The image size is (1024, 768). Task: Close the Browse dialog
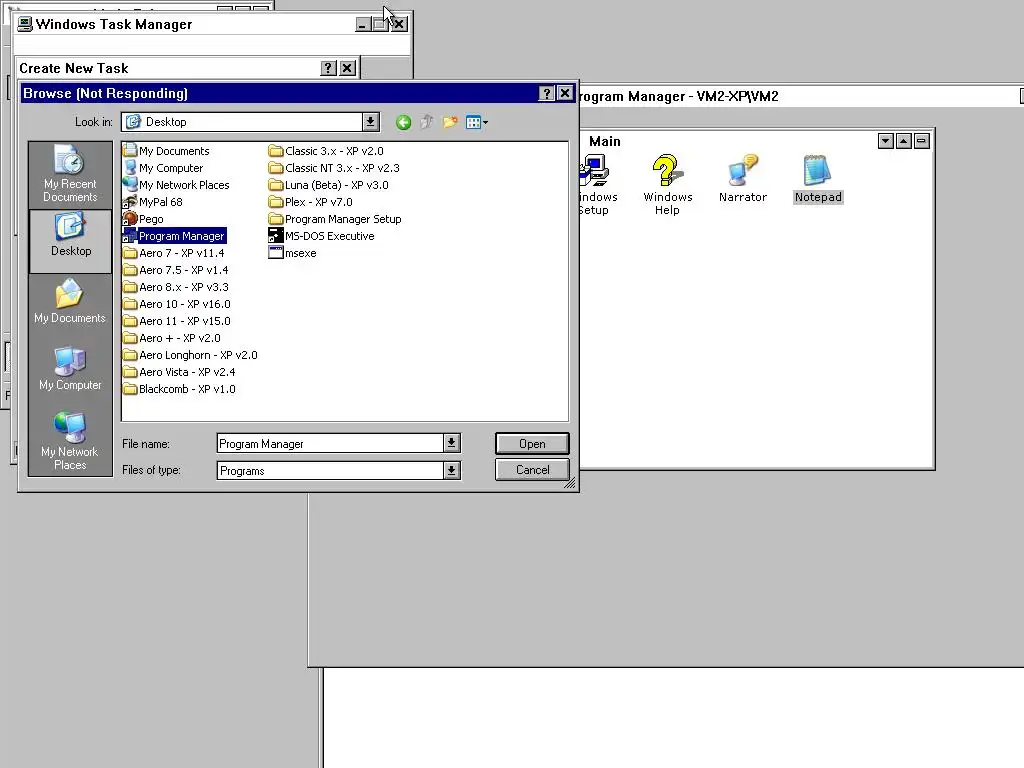pyautogui.click(x=565, y=93)
